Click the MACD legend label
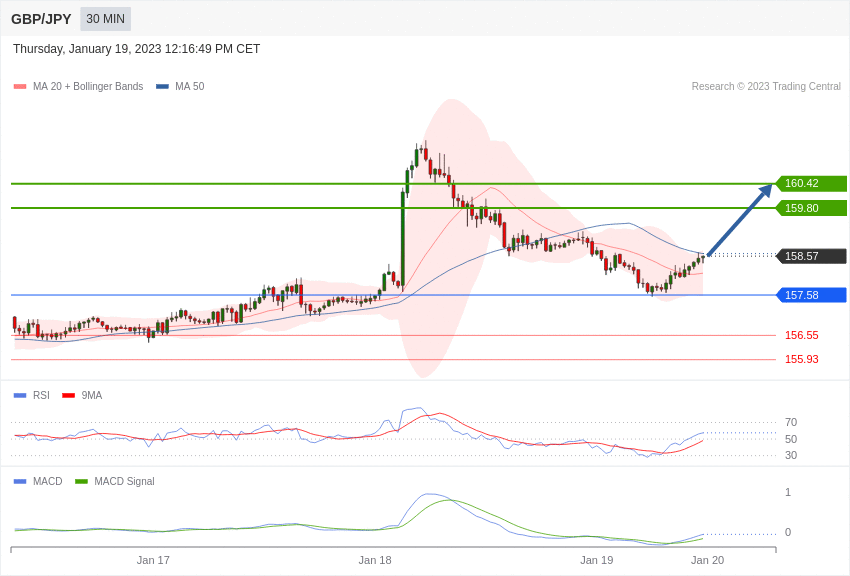Screen dimensions: 850x576 pyautogui.click(x=48, y=481)
